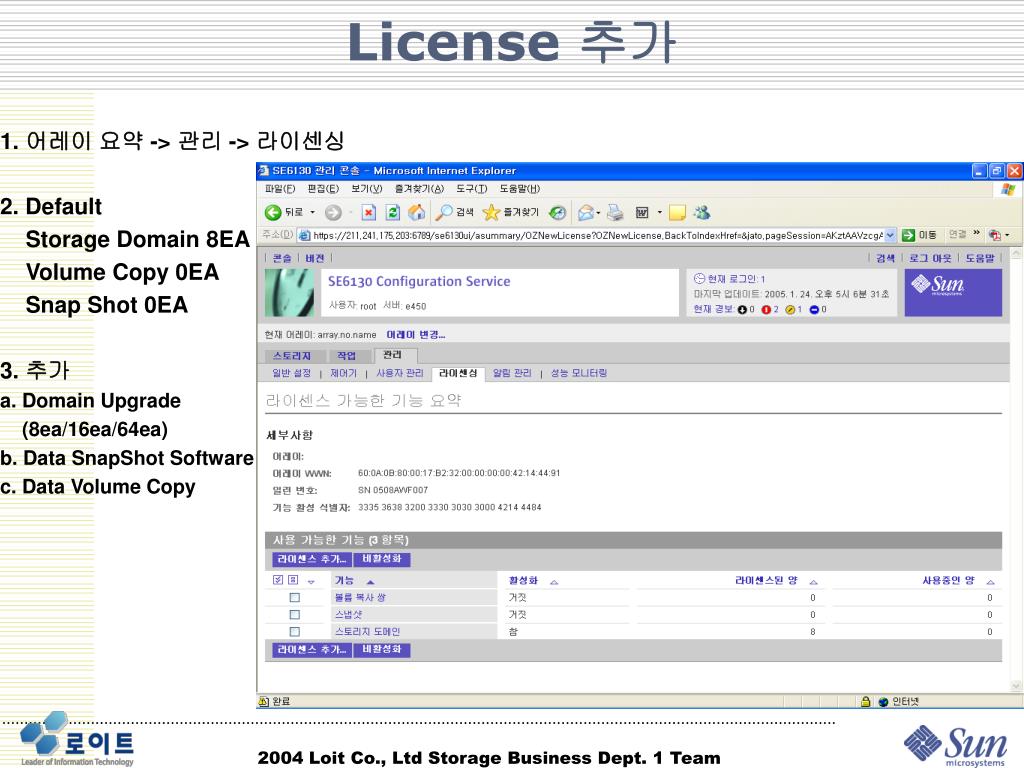
Task: Click the PDF toolbar icon beside 연결
Action: pos(995,235)
